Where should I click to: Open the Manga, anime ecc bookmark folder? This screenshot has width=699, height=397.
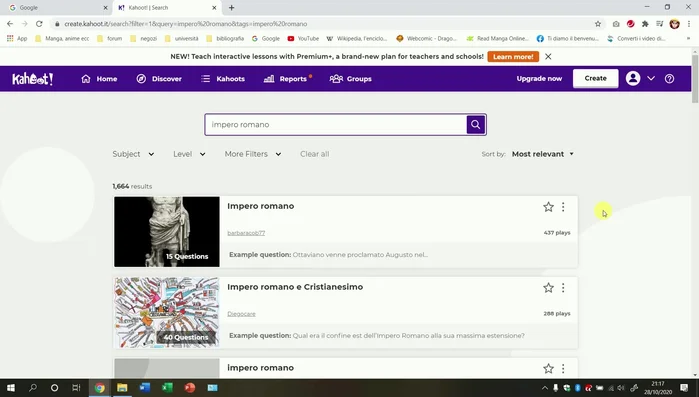pyautogui.click(x=62, y=39)
